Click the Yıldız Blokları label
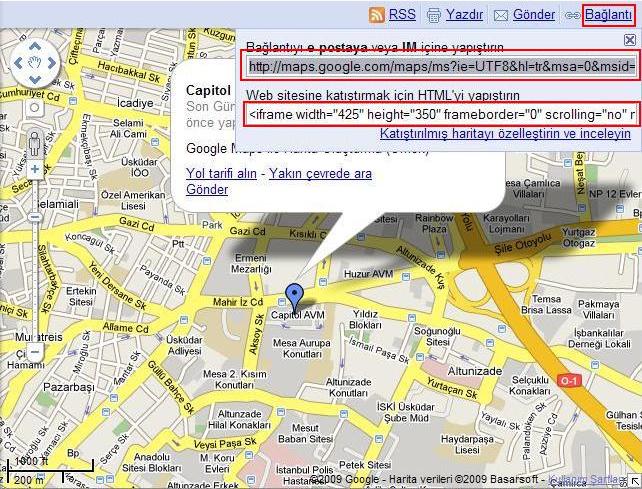Image resolution: width=642 pixels, height=489 pixels. [x=365, y=319]
